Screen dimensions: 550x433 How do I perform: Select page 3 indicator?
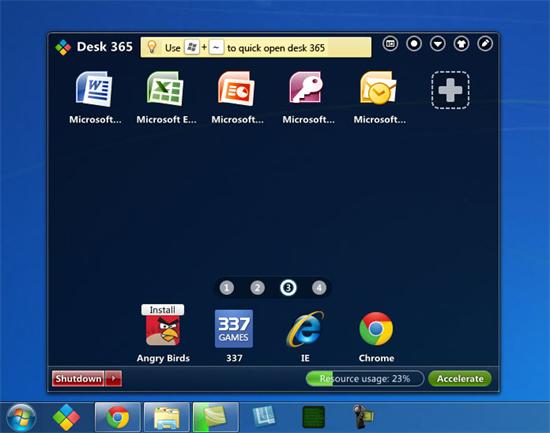[288, 288]
